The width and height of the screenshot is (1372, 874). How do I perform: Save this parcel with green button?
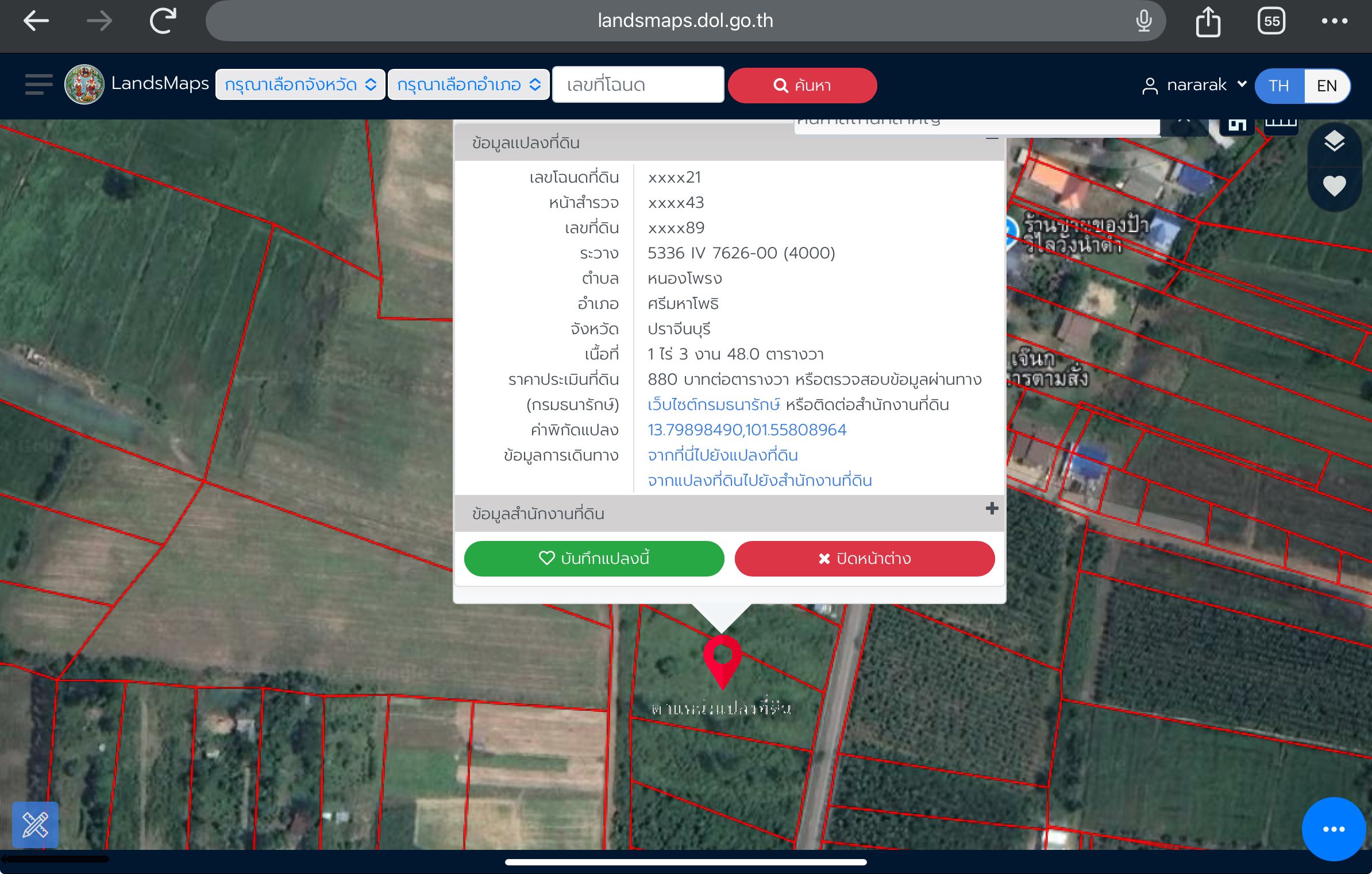pyautogui.click(x=594, y=558)
